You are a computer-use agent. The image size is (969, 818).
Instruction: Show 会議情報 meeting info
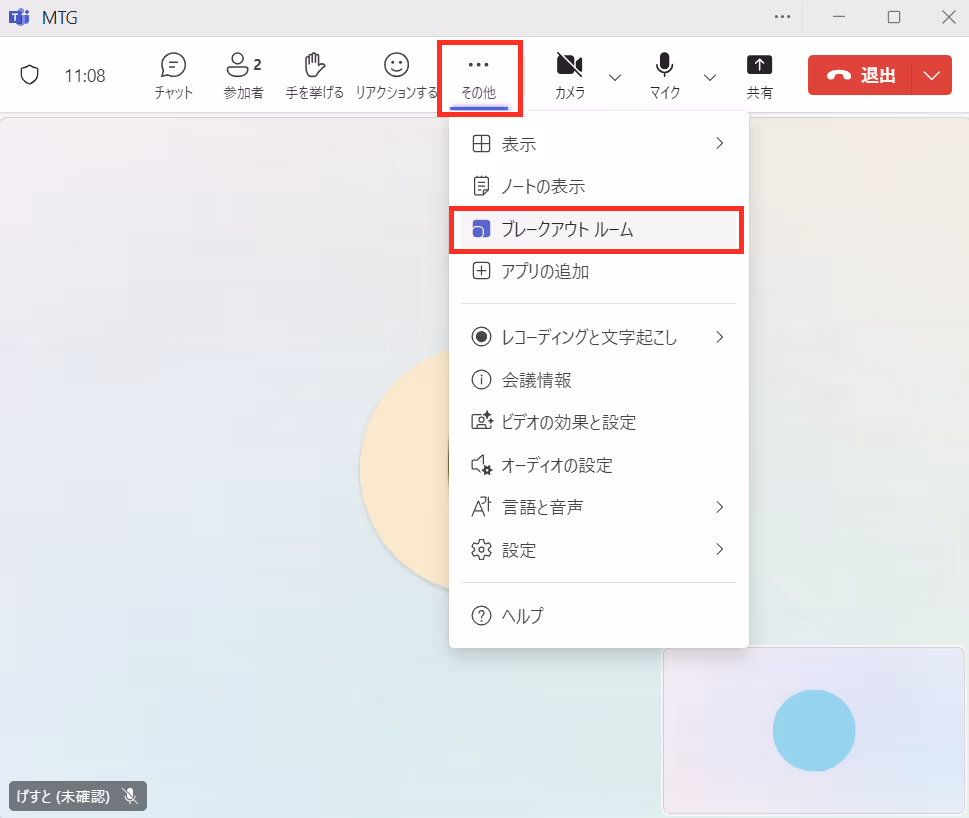click(598, 379)
